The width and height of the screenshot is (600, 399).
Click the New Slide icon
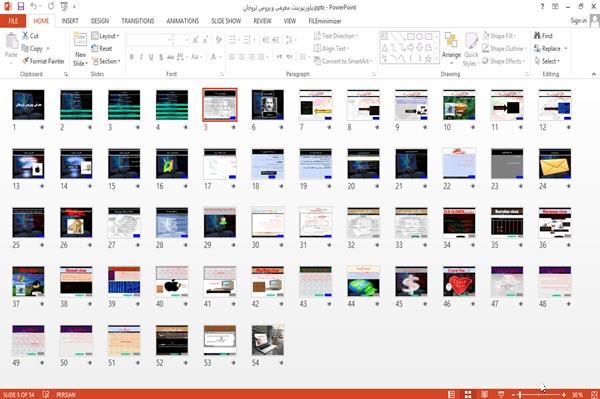click(80, 40)
